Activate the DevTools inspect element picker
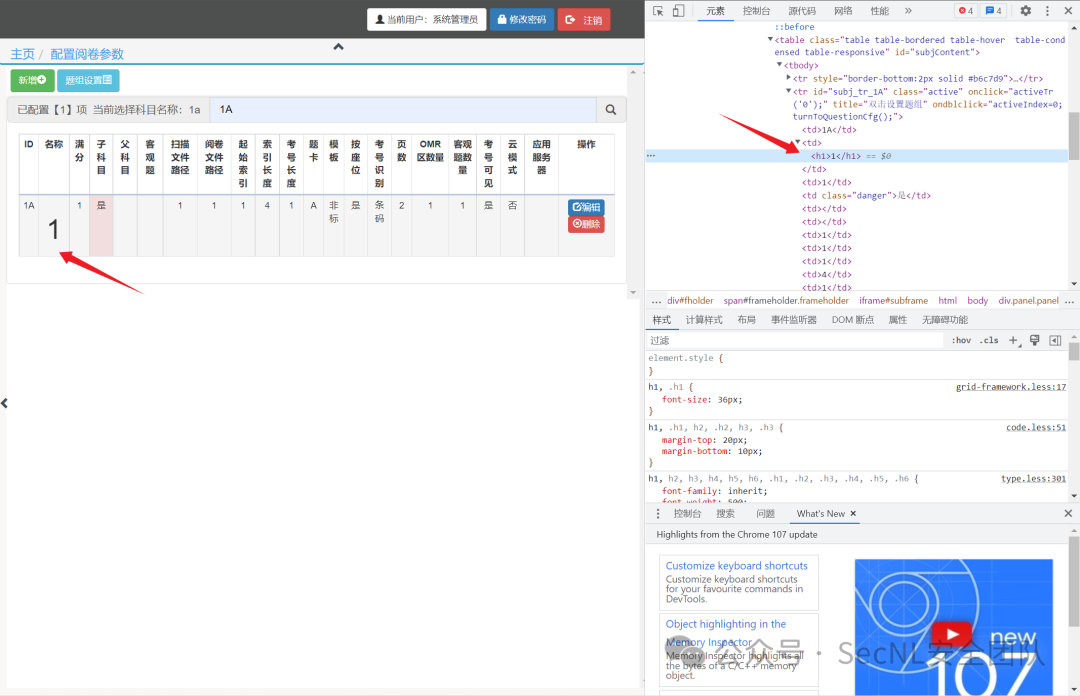 (x=658, y=11)
